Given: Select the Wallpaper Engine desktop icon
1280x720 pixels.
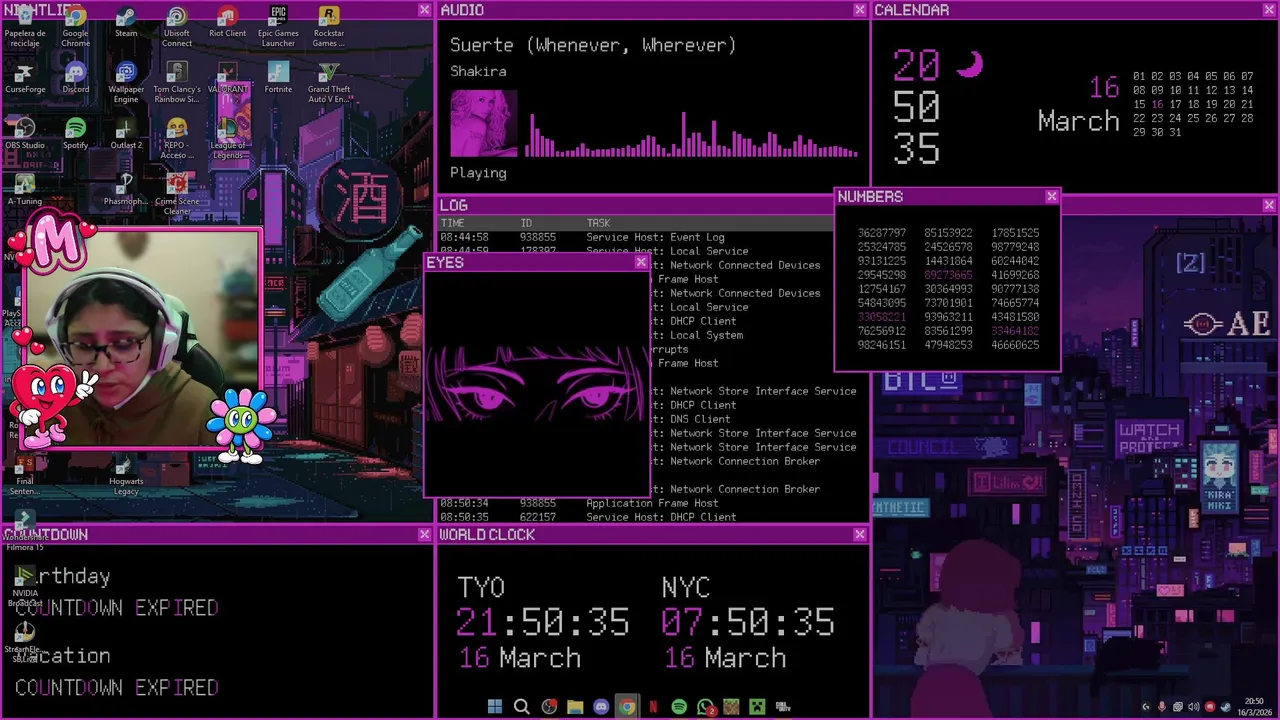Looking at the screenshot, I should [x=126, y=83].
